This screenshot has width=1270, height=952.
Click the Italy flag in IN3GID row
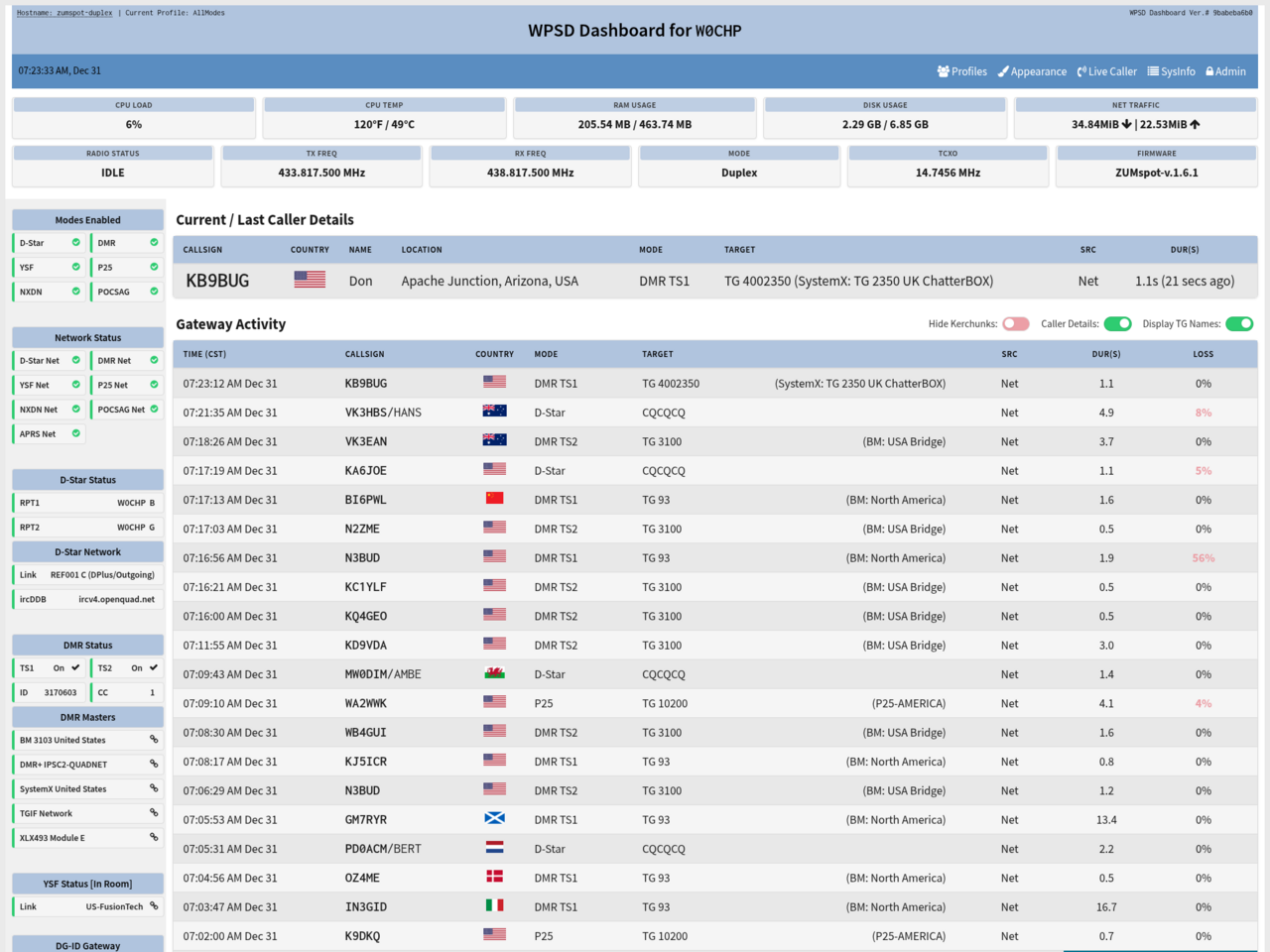(x=494, y=905)
